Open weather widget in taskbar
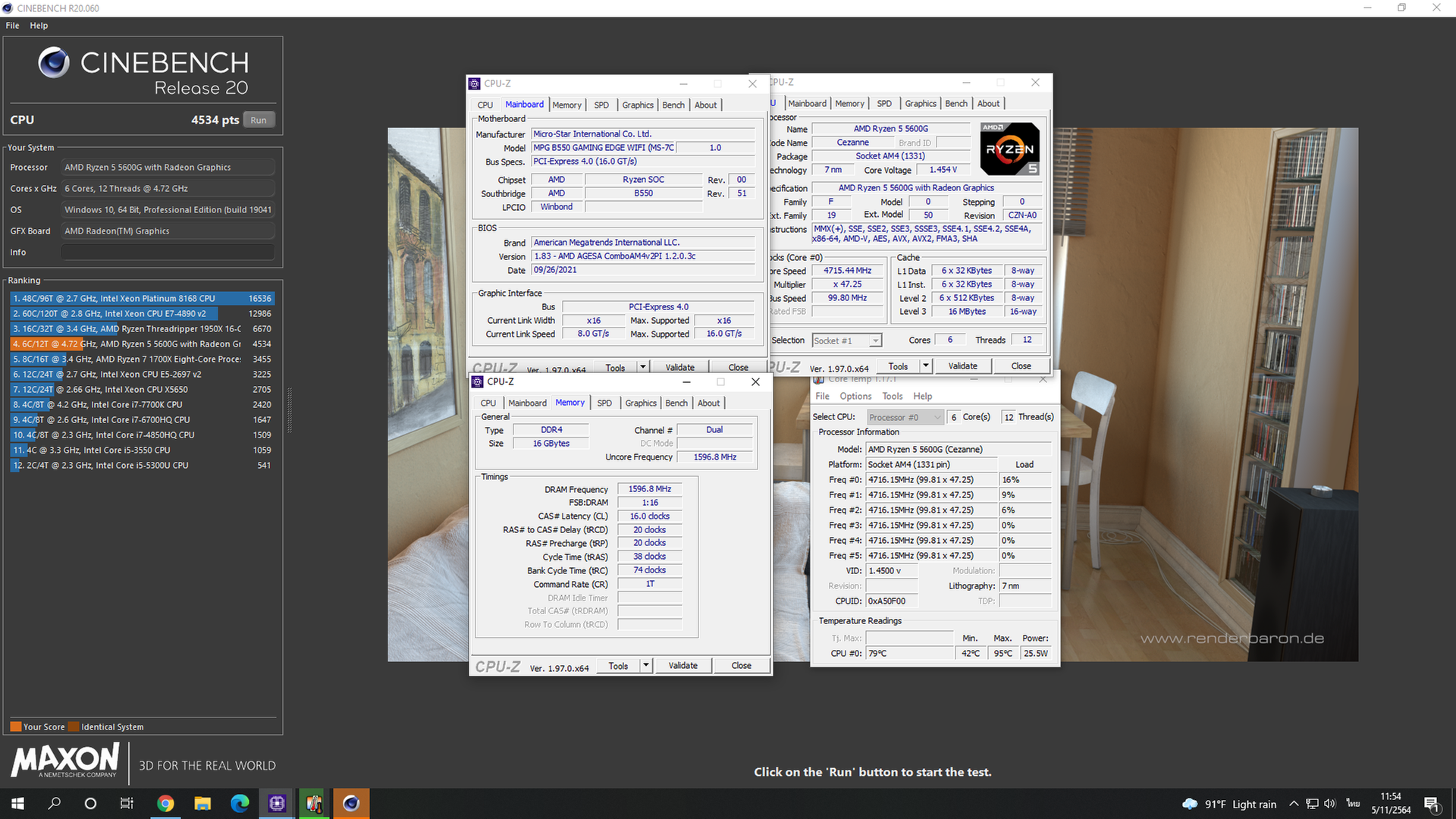The image size is (1456, 819). point(1229,804)
